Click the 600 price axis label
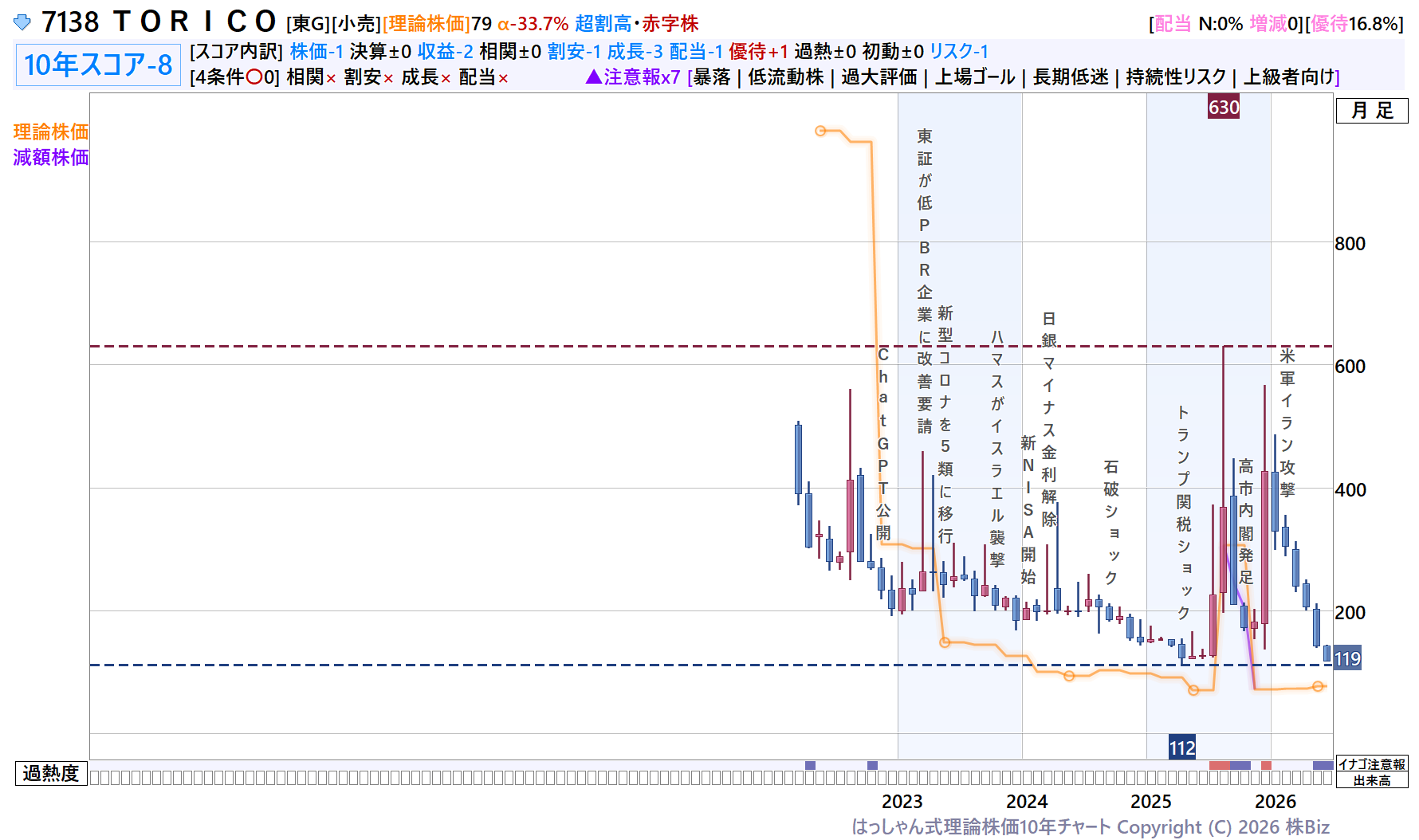This screenshot has height=840, width=1419. coord(1350,367)
